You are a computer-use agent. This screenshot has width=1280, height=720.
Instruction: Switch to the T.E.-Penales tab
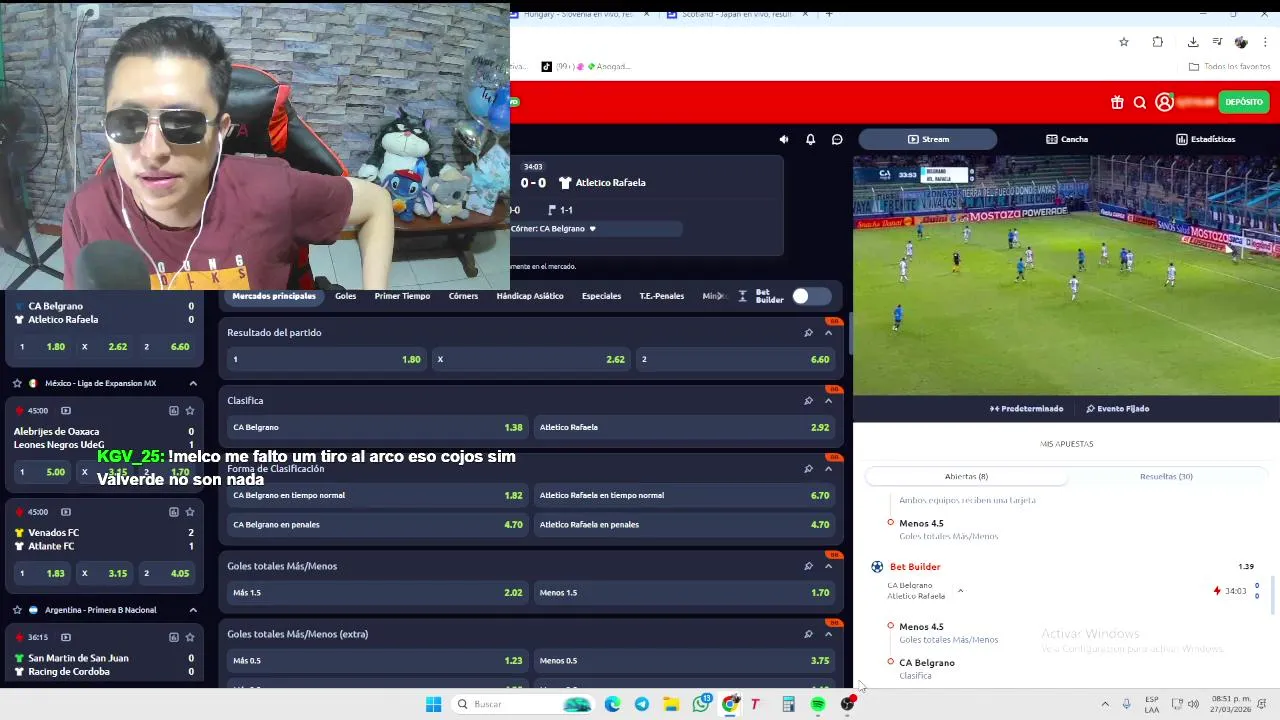662,296
